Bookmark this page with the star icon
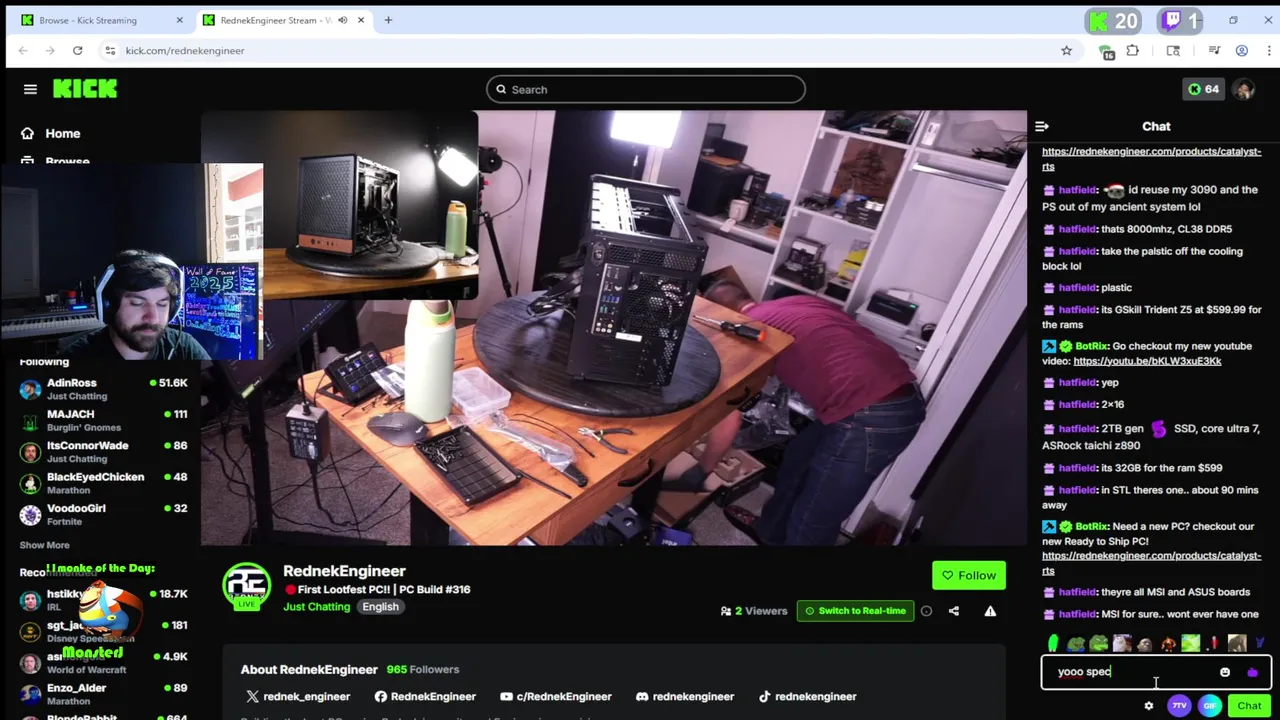The width and height of the screenshot is (1280, 720). [x=1066, y=50]
